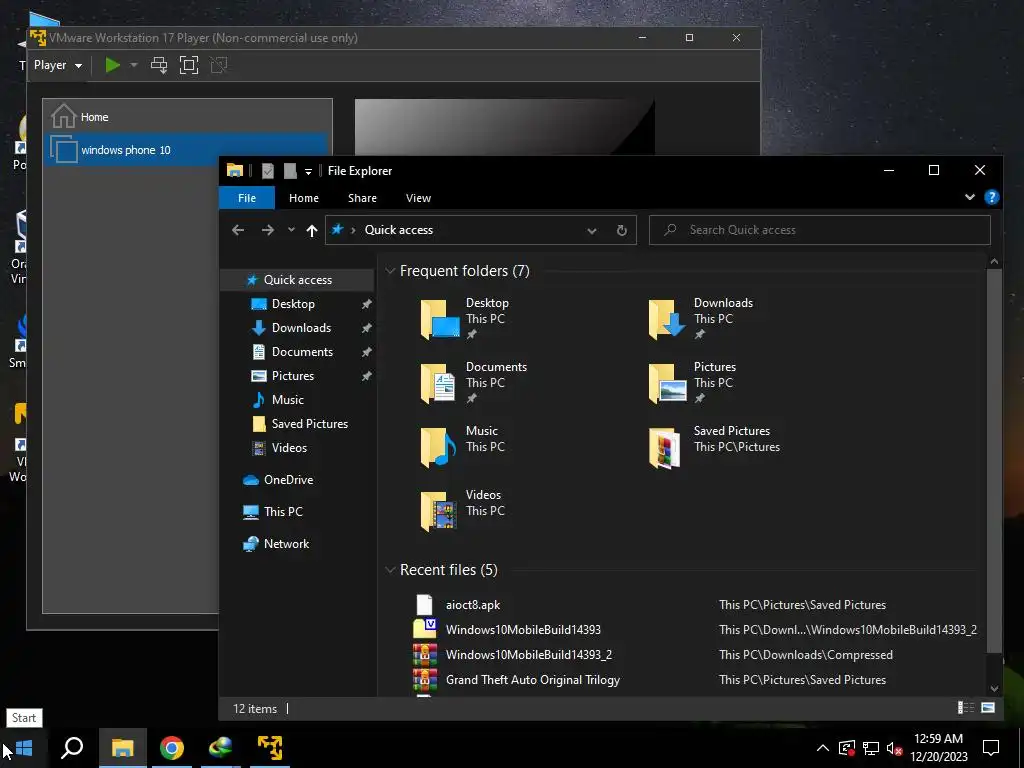Open the File tab in File Explorer
Viewport: 1024px width, 768px height.
coord(247,198)
